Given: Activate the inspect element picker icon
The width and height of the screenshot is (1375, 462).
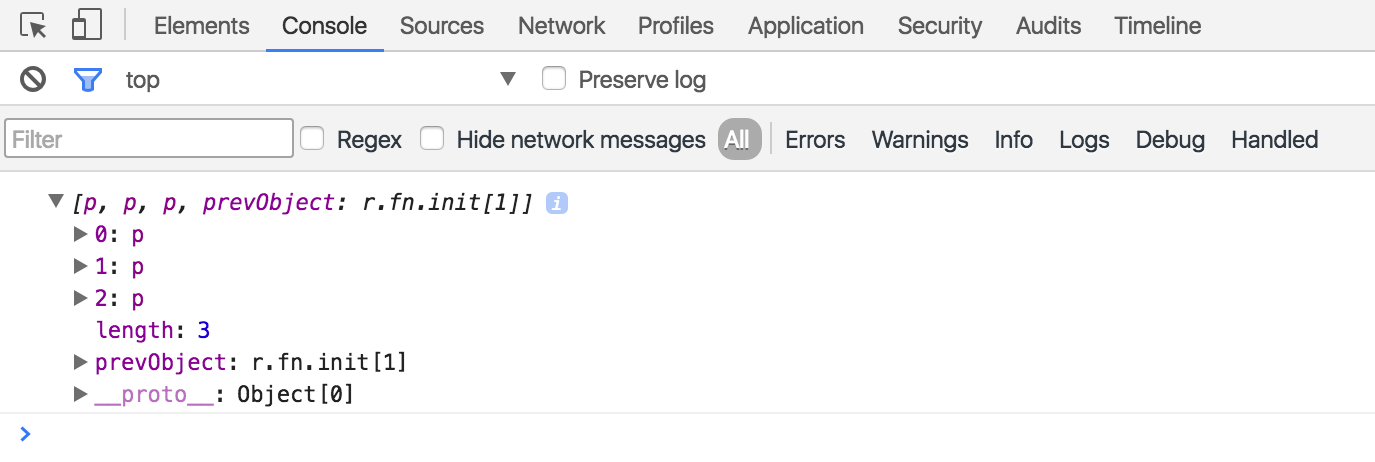Looking at the screenshot, I should click(34, 26).
